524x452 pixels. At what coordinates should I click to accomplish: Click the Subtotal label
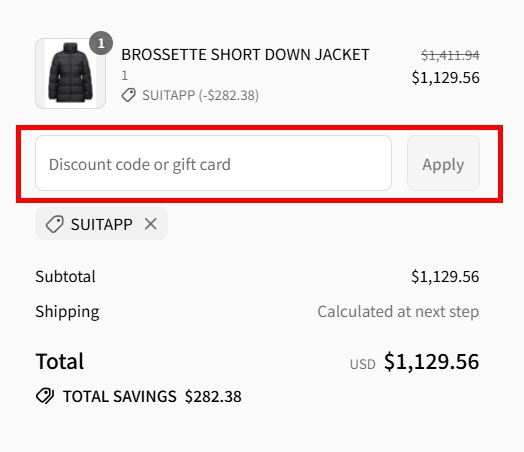coord(66,277)
